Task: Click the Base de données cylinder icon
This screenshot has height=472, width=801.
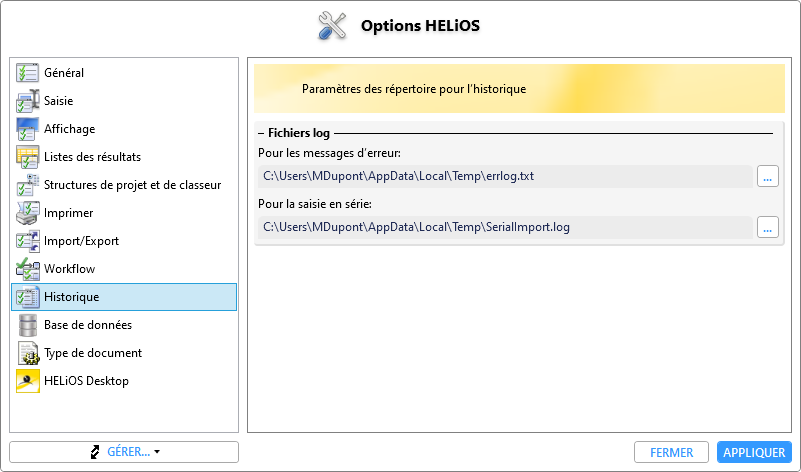Action: 28,325
